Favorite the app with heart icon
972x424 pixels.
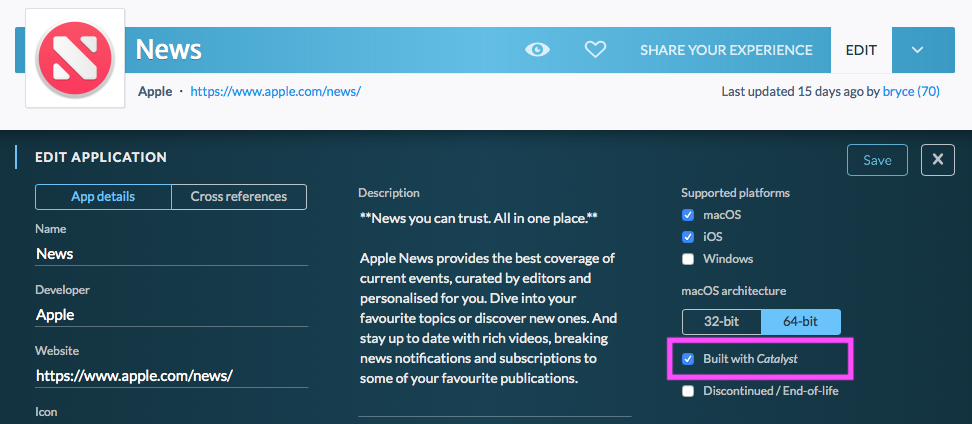[x=595, y=50]
